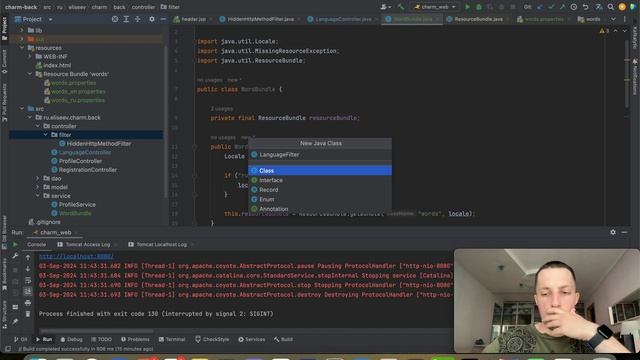This screenshot has height=360, width=640.
Task: Show hidden editor tabs chevron
Action: coord(613,19)
